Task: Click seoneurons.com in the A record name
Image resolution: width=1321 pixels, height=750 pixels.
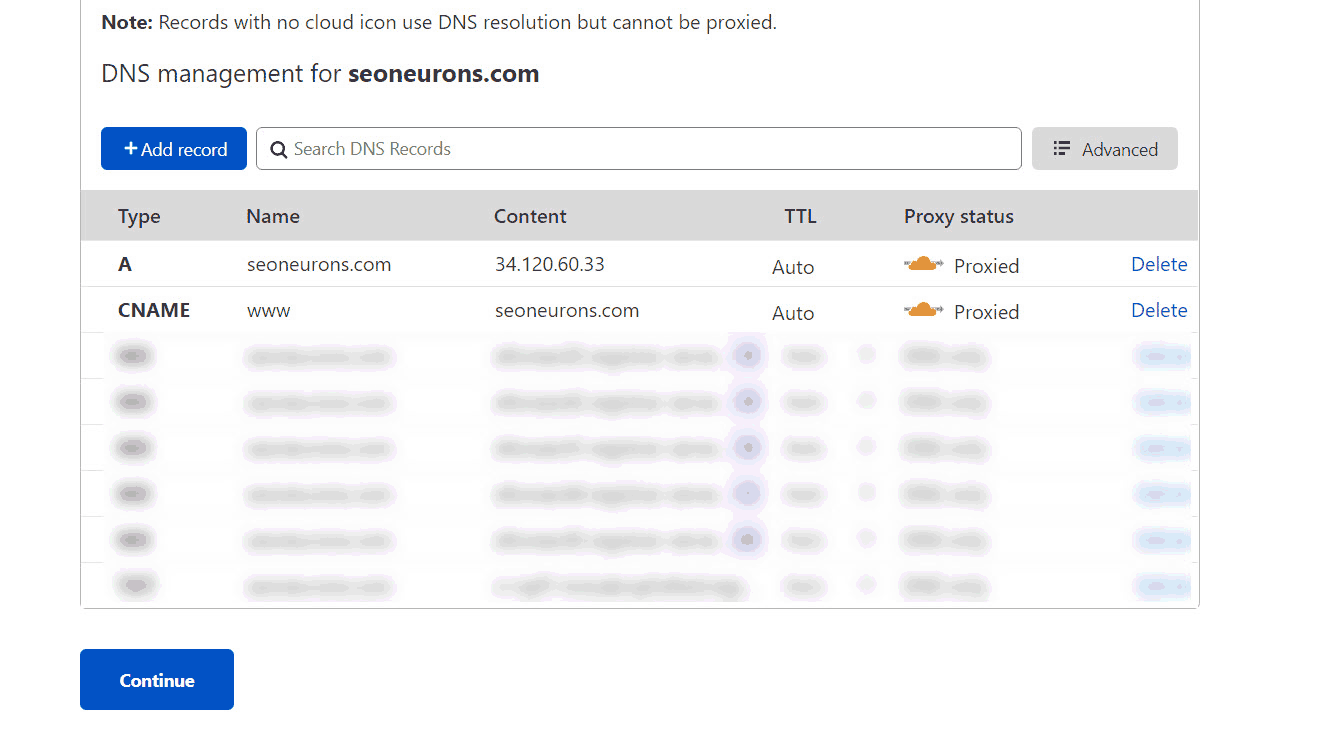Action: tap(319, 264)
